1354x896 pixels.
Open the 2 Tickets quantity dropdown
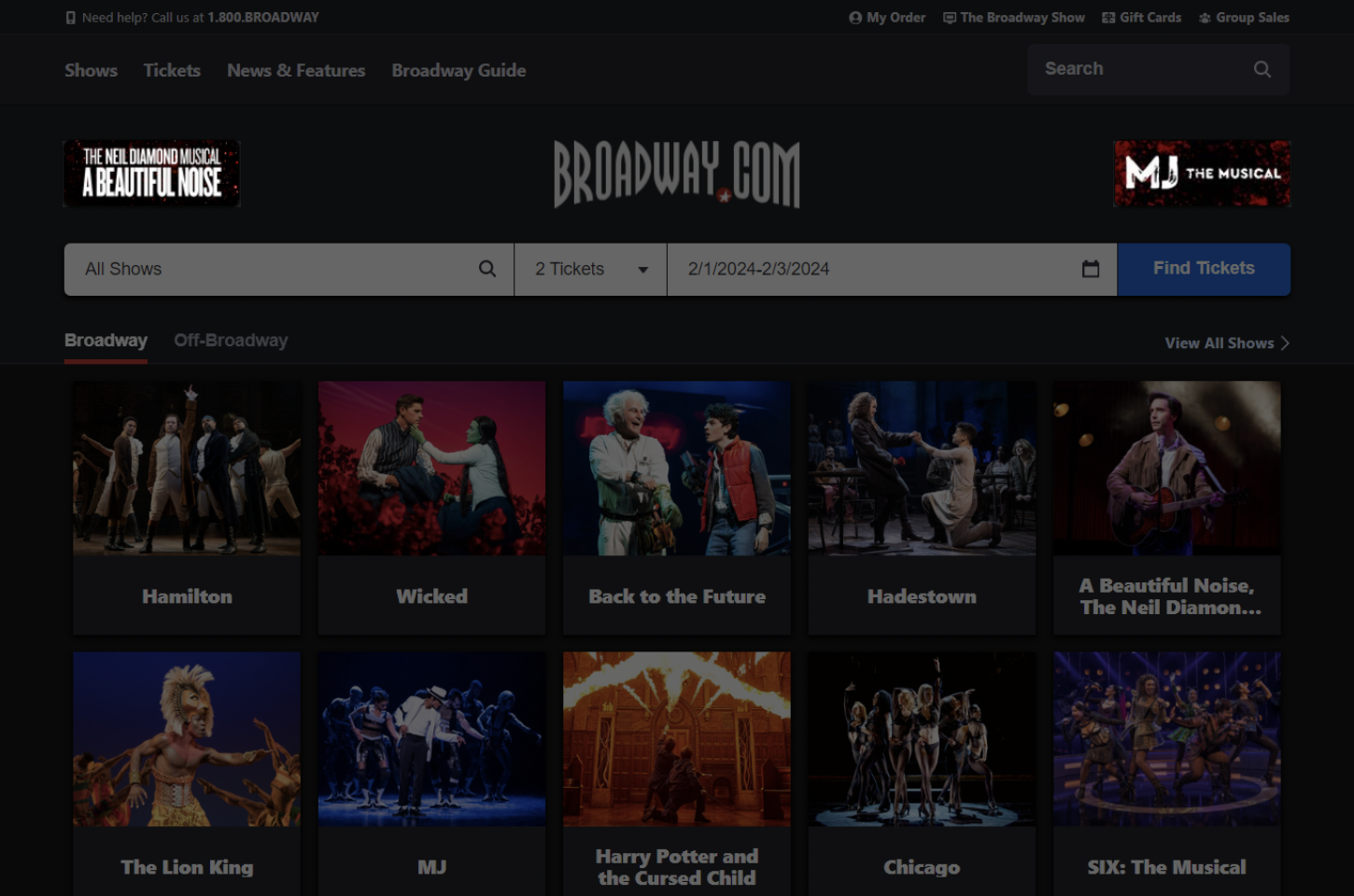pos(590,269)
